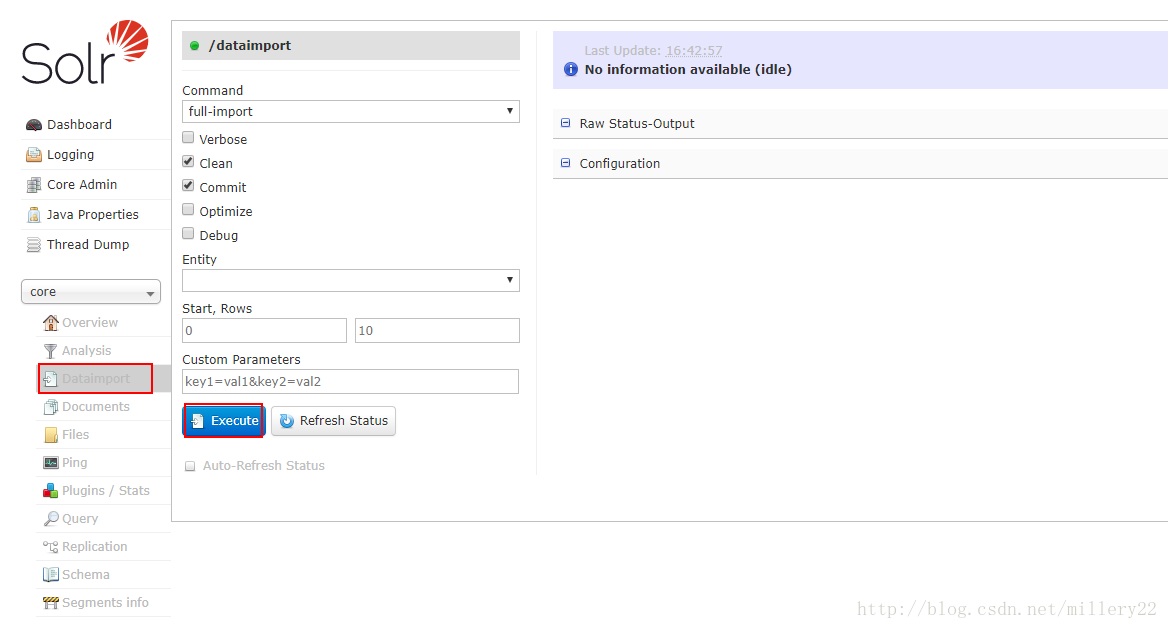Open Thread Dump in the main menu
Image resolution: width=1168 pixels, height=629 pixels.
(88, 244)
